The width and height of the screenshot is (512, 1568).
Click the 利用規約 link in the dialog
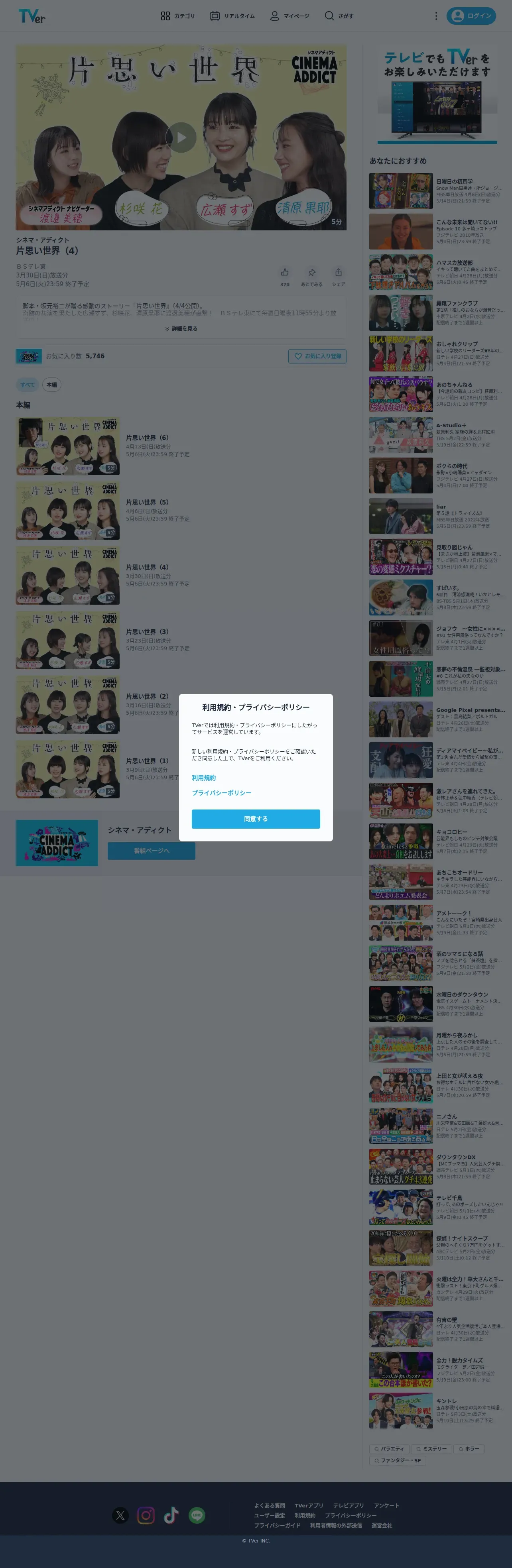tap(203, 778)
